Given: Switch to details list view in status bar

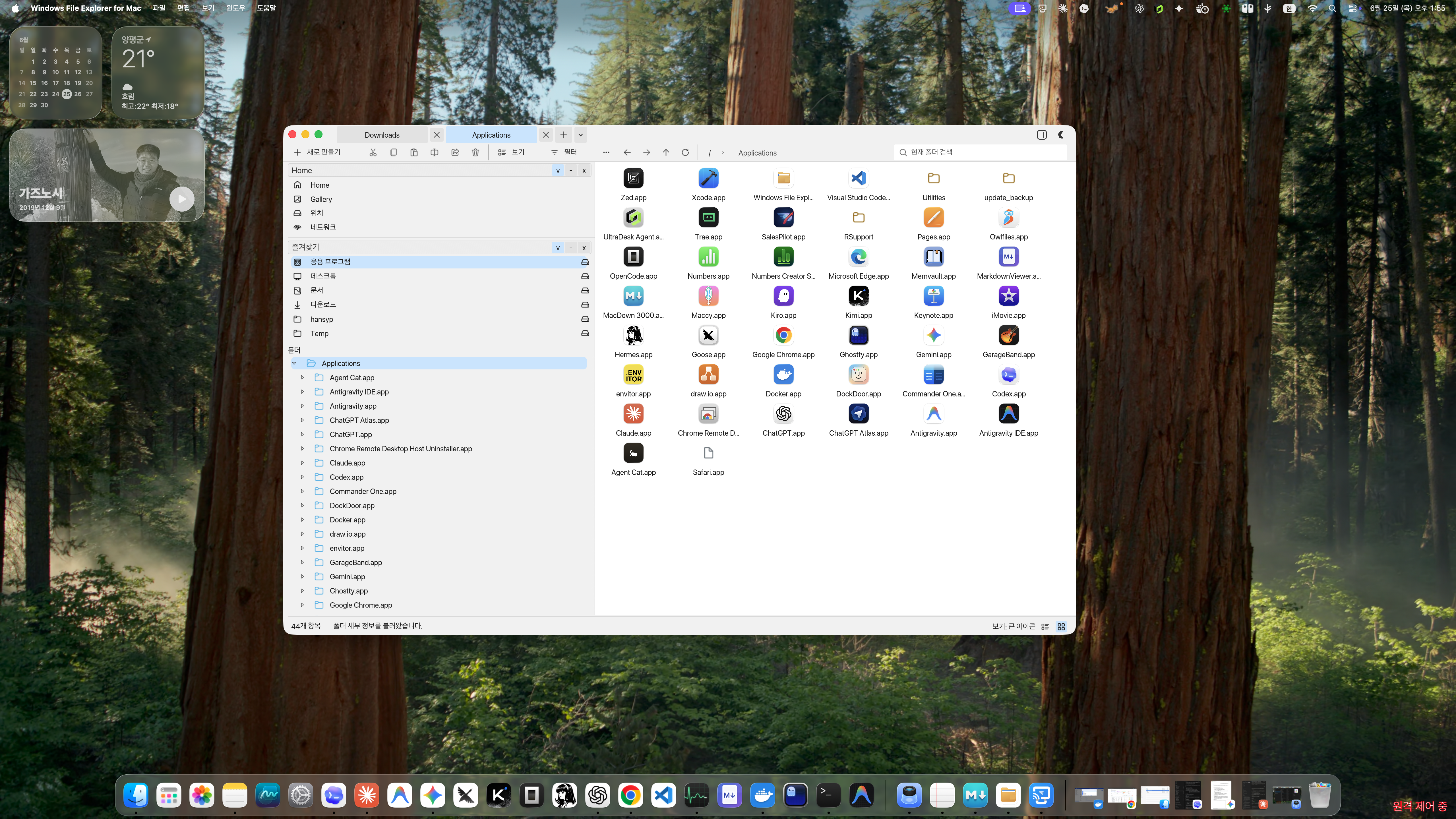Looking at the screenshot, I should point(1045,626).
